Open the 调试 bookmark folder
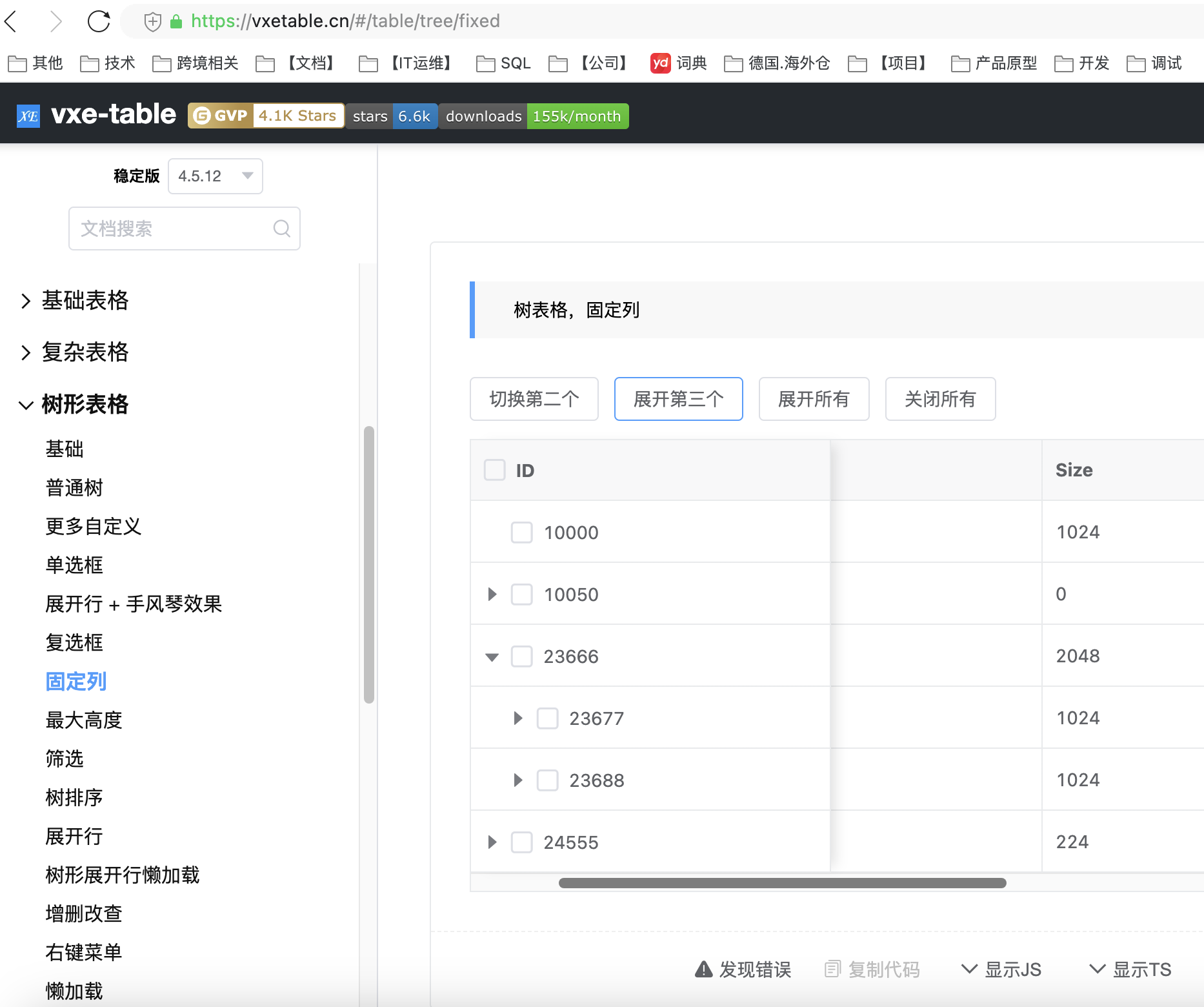Screen dimensions: 1204x1007 click(1154, 63)
